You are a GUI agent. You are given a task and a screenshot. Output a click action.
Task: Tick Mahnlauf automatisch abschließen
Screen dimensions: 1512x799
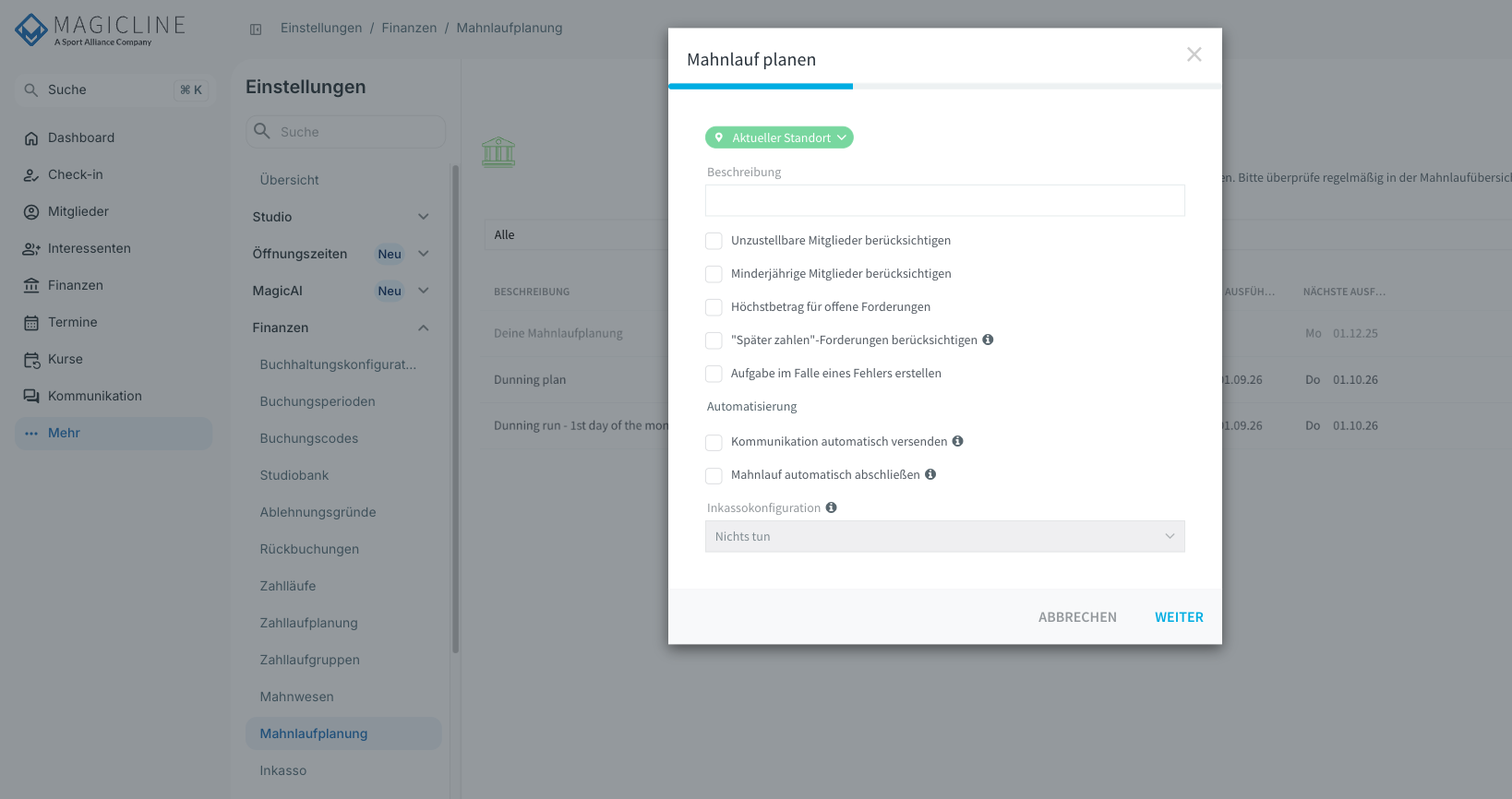[x=714, y=475]
